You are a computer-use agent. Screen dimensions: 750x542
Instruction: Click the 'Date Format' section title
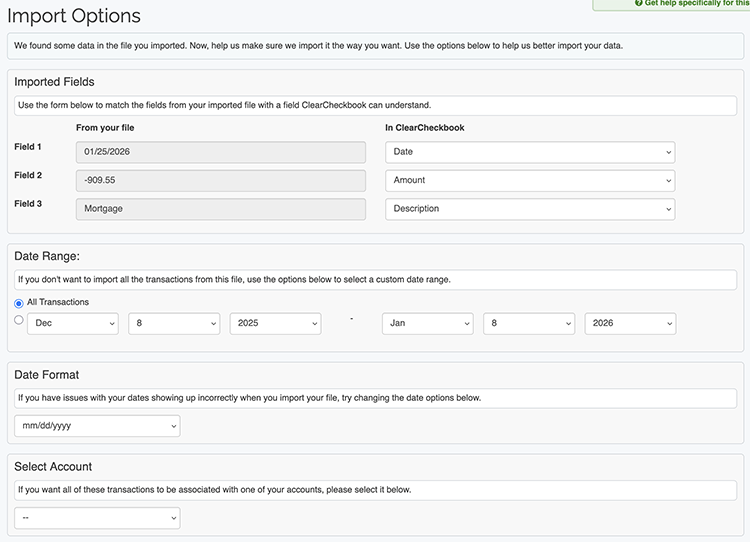pyautogui.click(x=46, y=375)
